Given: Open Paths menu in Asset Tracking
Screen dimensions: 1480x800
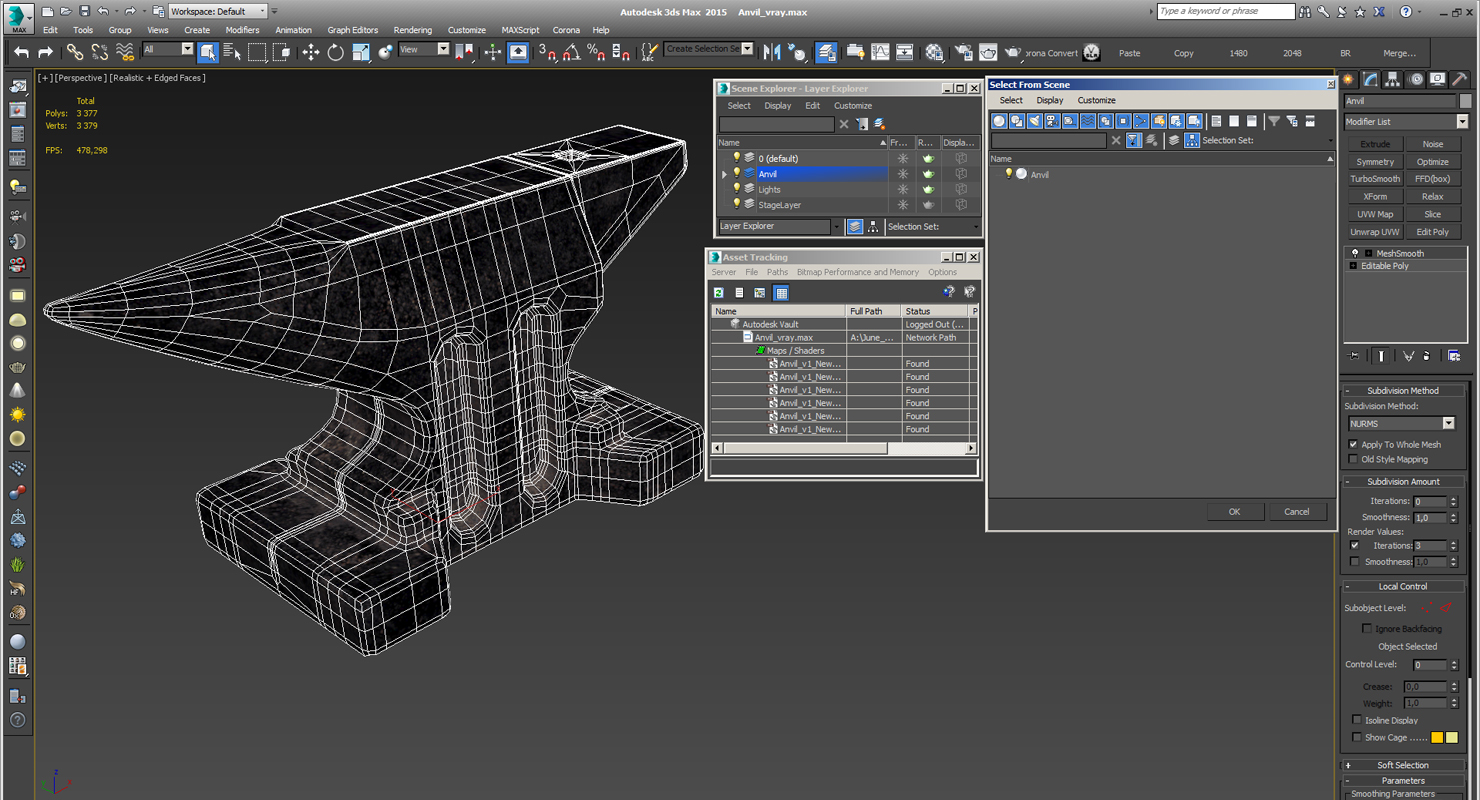Looking at the screenshot, I should (x=777, y=272).
